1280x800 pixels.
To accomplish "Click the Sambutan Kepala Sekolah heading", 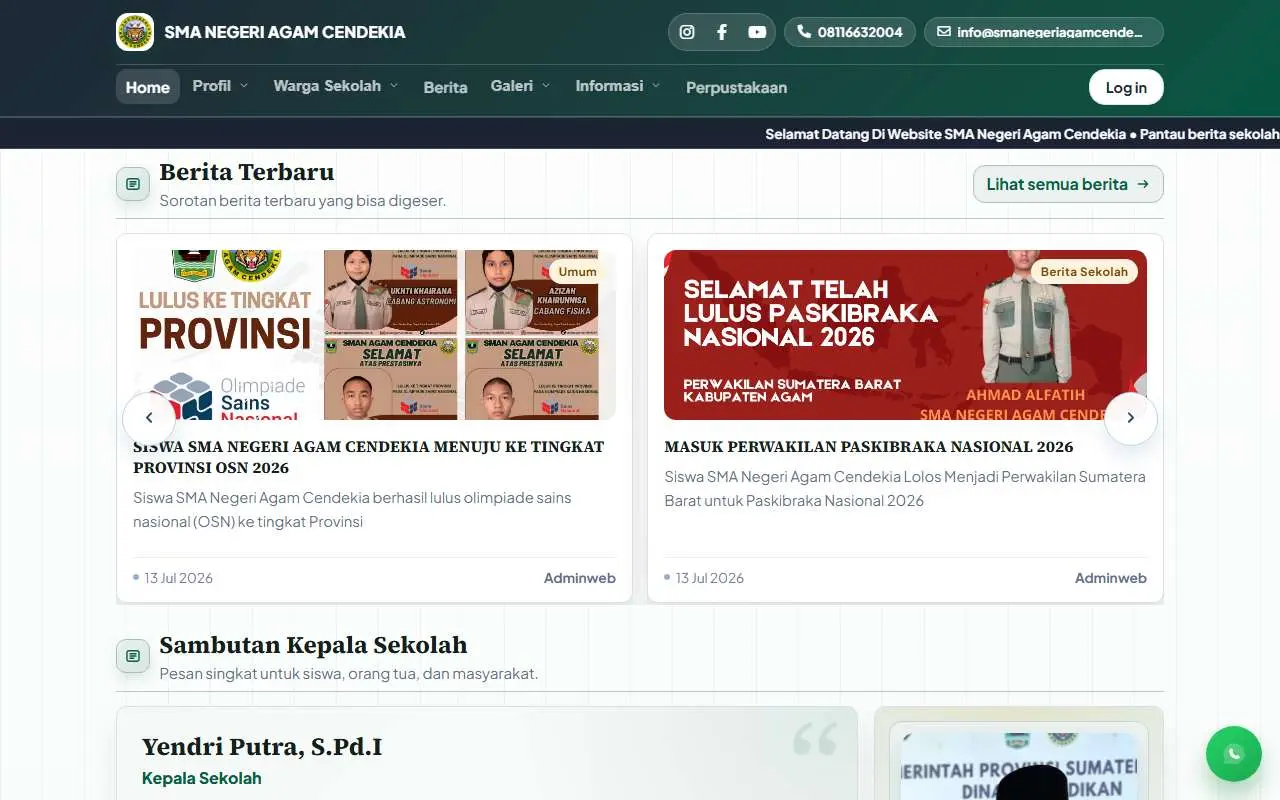I will pyautogui.click(x=314, y=645).
